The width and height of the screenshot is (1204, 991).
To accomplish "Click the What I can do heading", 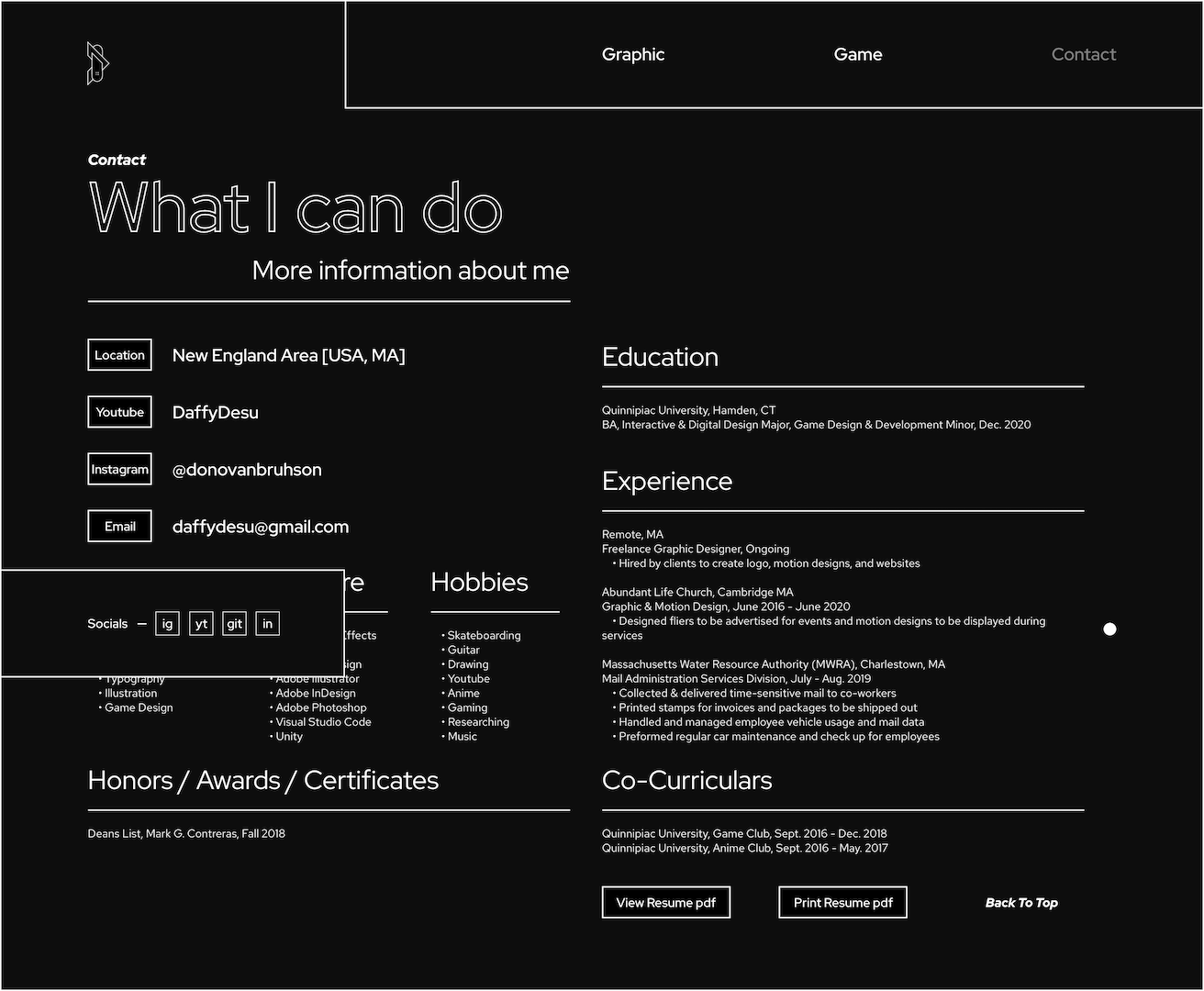I will [x=295, y=207].
